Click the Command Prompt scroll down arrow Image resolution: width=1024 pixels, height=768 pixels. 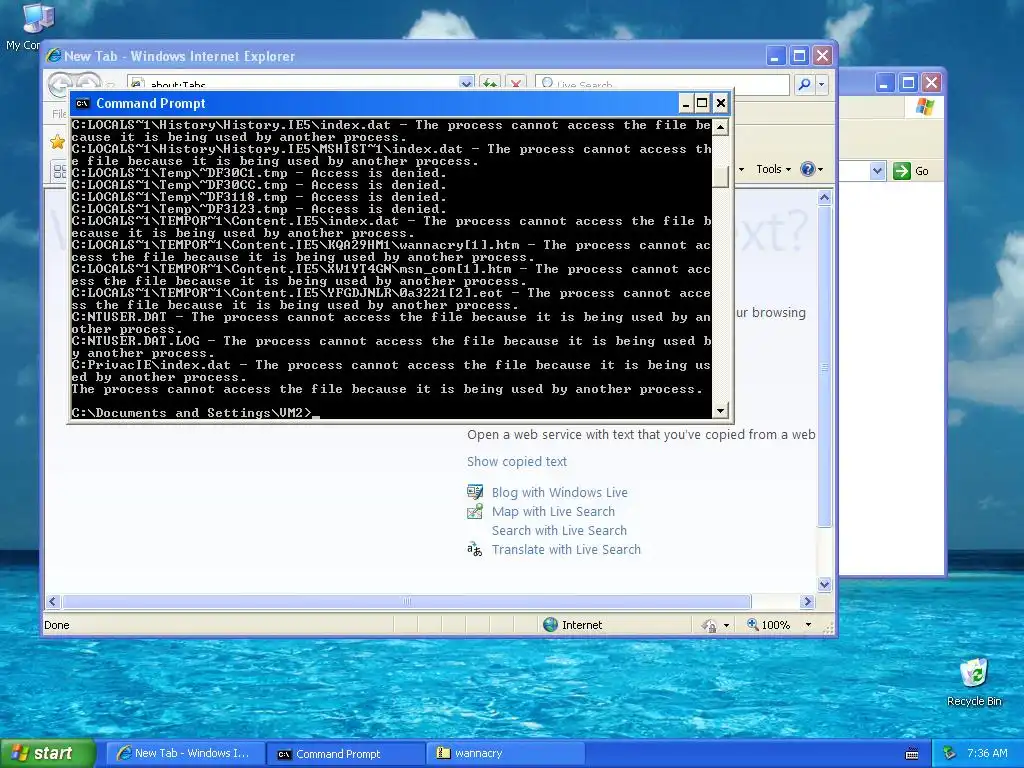[x=720, y=411]
